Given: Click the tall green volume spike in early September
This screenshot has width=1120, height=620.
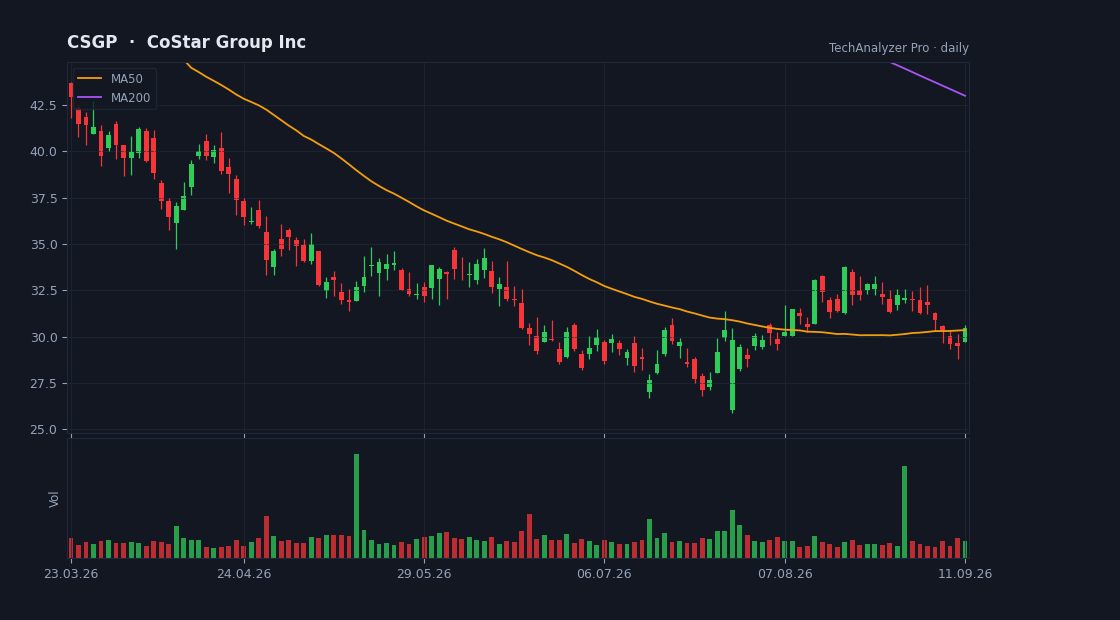Looking at the screenshot, I should click(904, 512).
